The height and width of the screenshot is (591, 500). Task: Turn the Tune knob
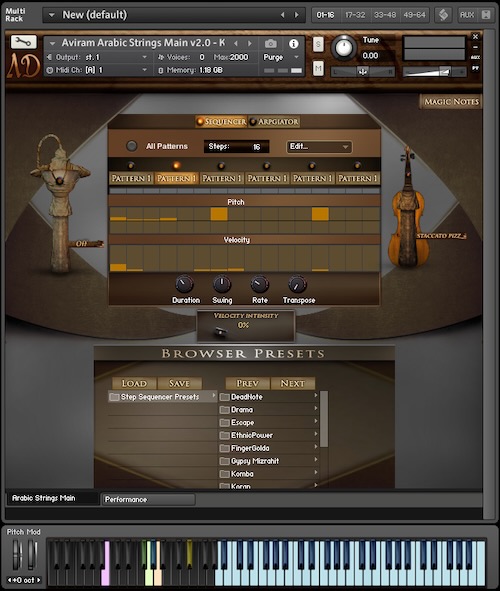tap(343, 48)
